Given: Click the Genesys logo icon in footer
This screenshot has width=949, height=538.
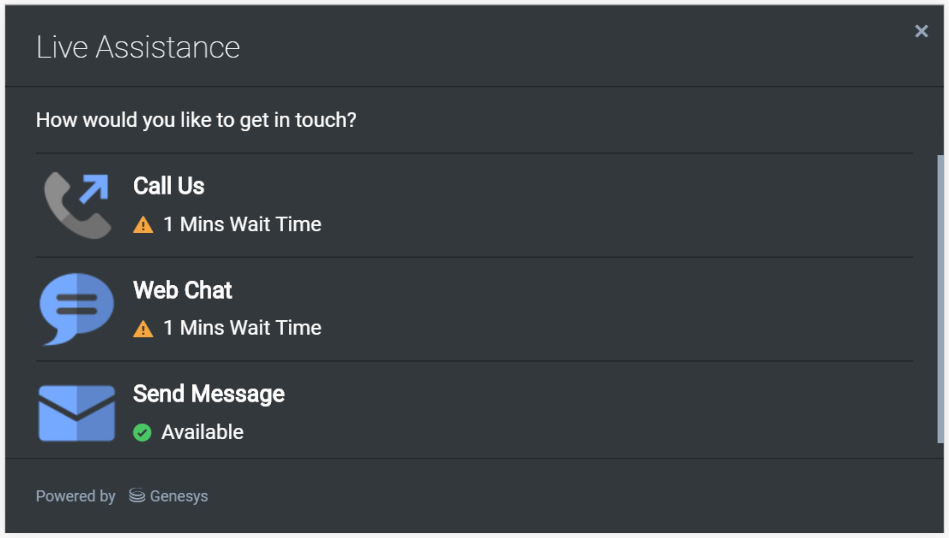Looking at the screenshot, I should click(x=137, y=496).
